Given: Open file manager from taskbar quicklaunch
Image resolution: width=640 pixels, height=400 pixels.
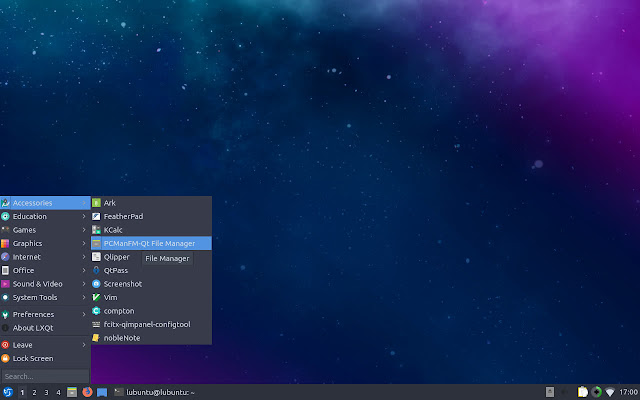Looking at the screenshot, I should (x=72, y=392).
